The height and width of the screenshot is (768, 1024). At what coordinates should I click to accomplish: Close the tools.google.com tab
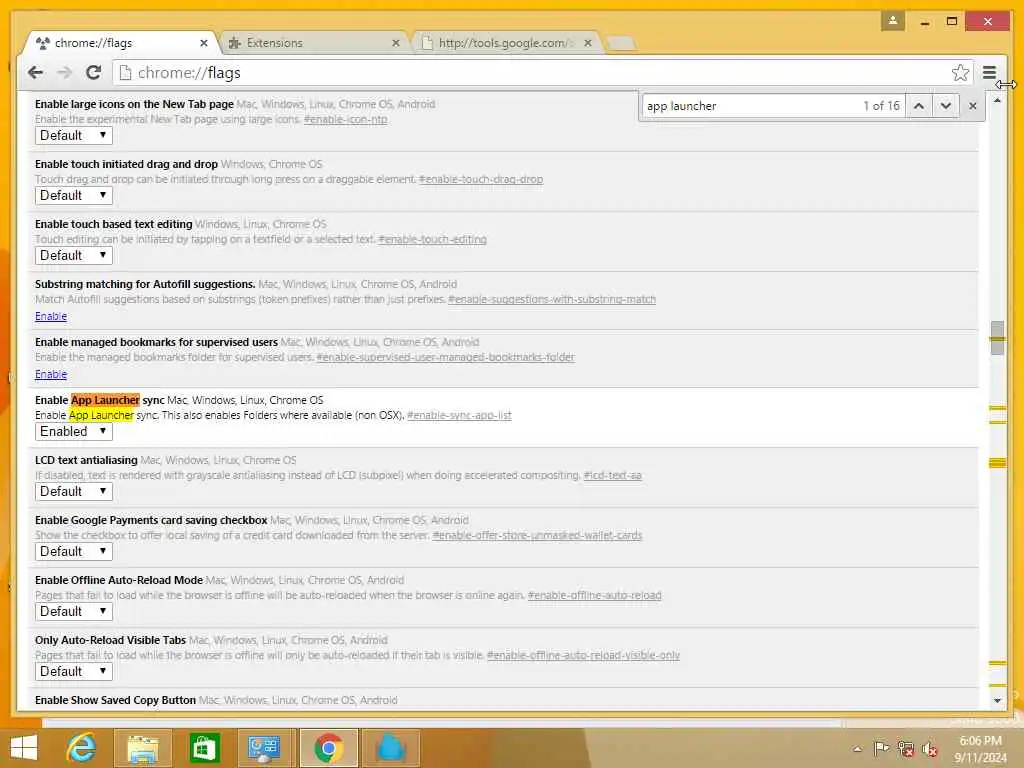click(588, 43)
